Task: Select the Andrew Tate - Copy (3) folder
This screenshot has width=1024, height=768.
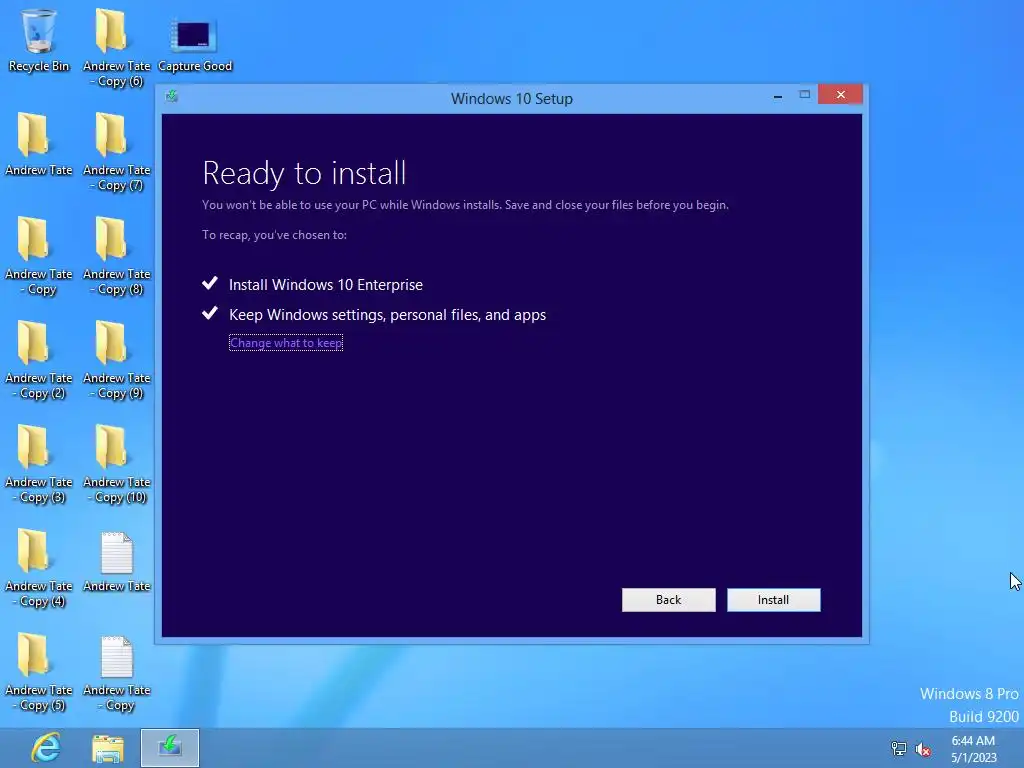Action: [x=39, y=464]
